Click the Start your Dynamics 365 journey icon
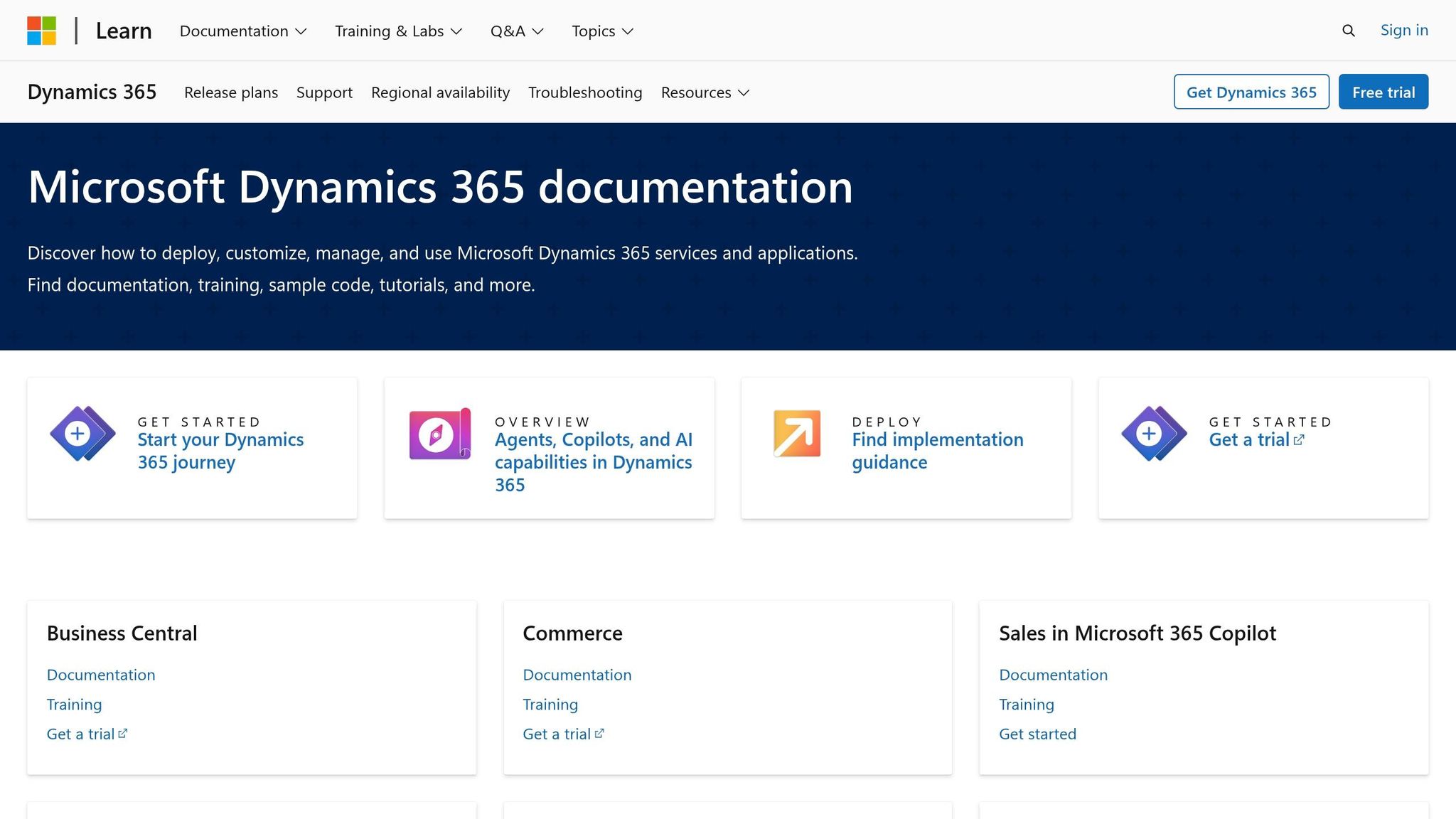Image resolution: width=1456 pixels, height=819 pixels. (x=82, y=434)
